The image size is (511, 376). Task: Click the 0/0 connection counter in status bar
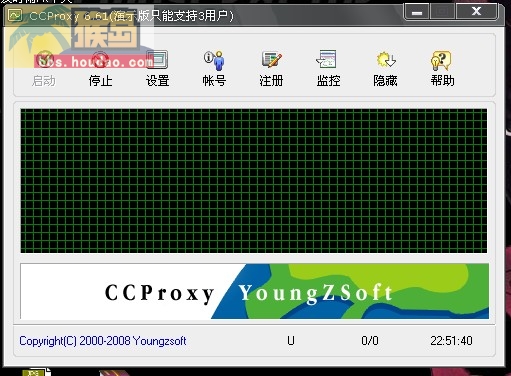(x=370, y=341)
